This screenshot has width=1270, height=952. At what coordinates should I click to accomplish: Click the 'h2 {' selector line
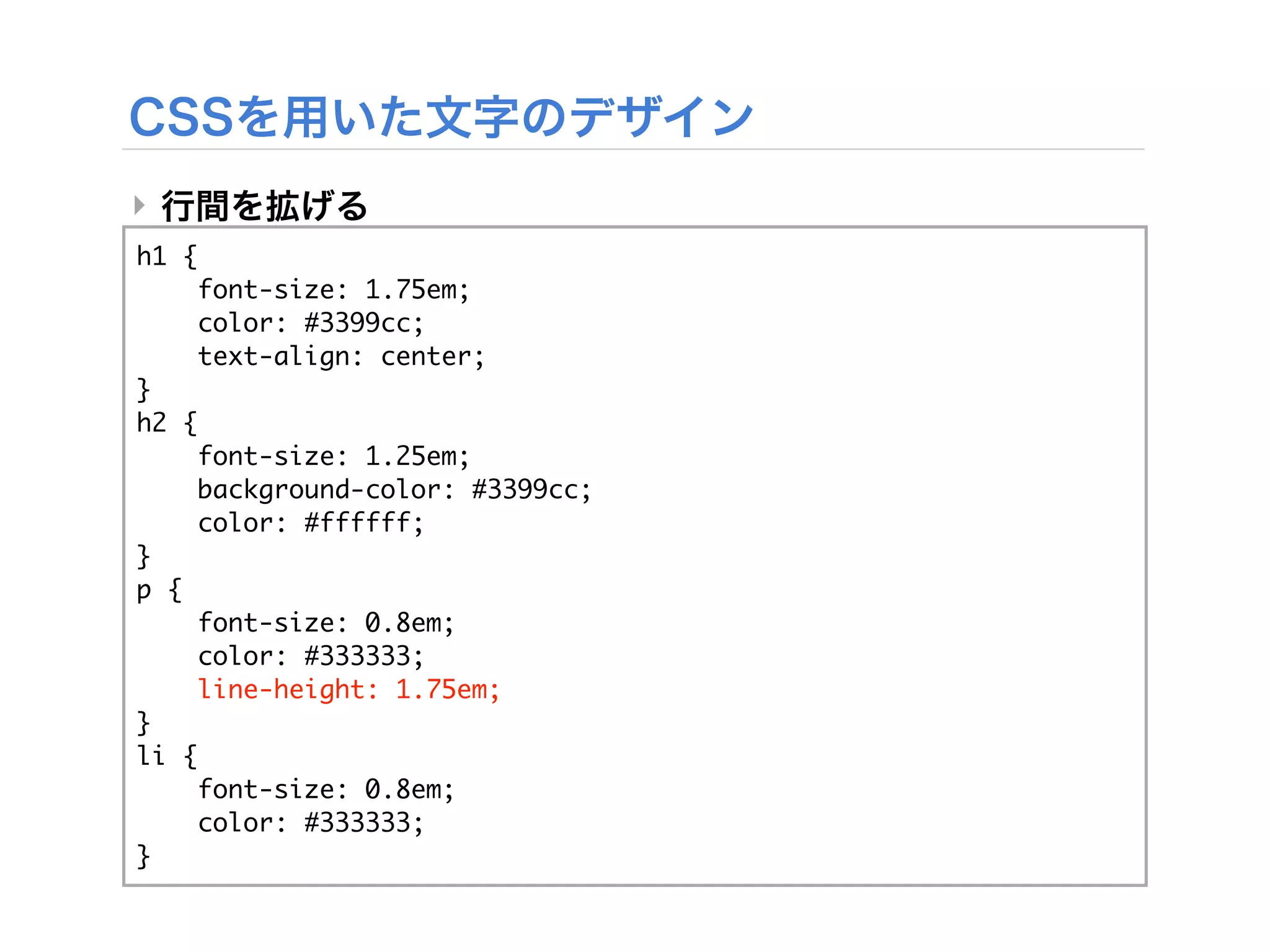[x=167, y=423]
